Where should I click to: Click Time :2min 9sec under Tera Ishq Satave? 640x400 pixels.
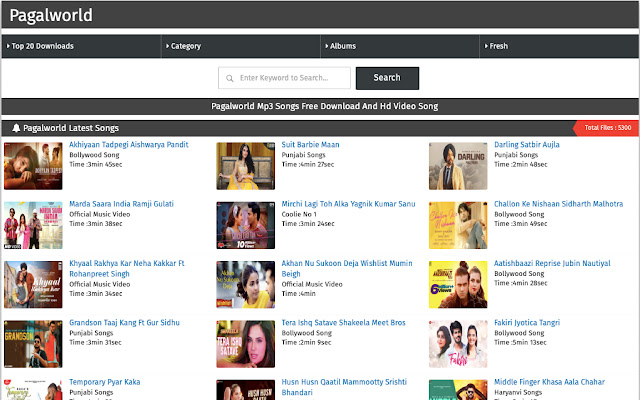coord(306,342)
